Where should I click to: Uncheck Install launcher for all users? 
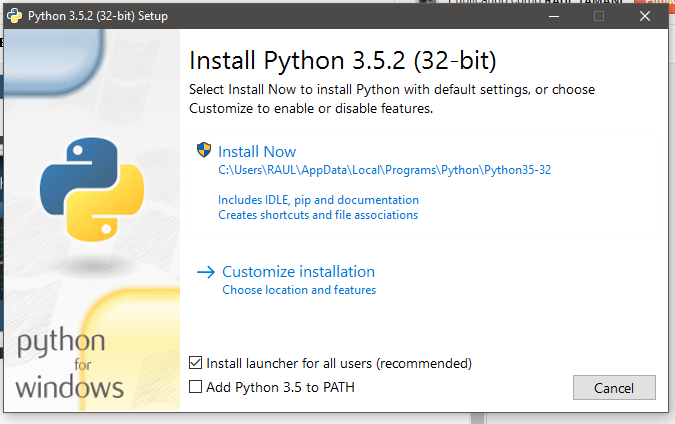click(195, 363)
